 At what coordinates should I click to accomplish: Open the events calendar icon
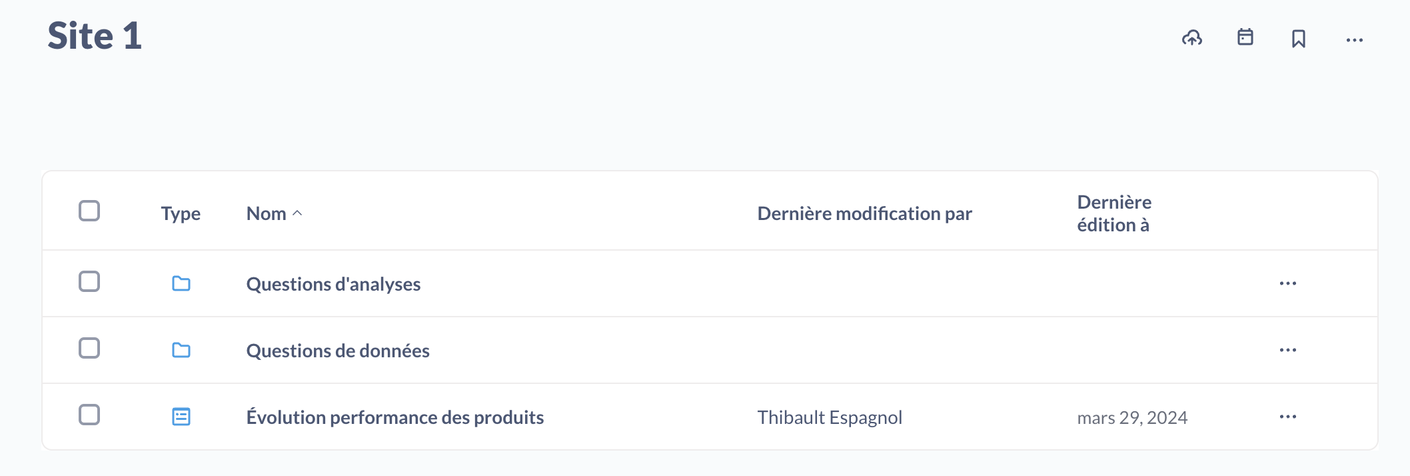1245,38
